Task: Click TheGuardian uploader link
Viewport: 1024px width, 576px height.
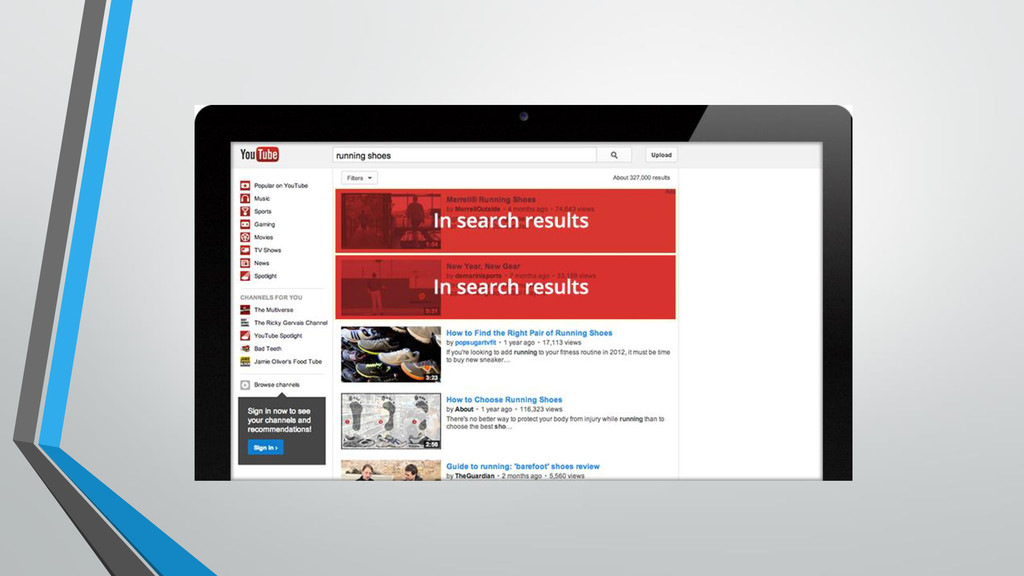Action: 474,476
